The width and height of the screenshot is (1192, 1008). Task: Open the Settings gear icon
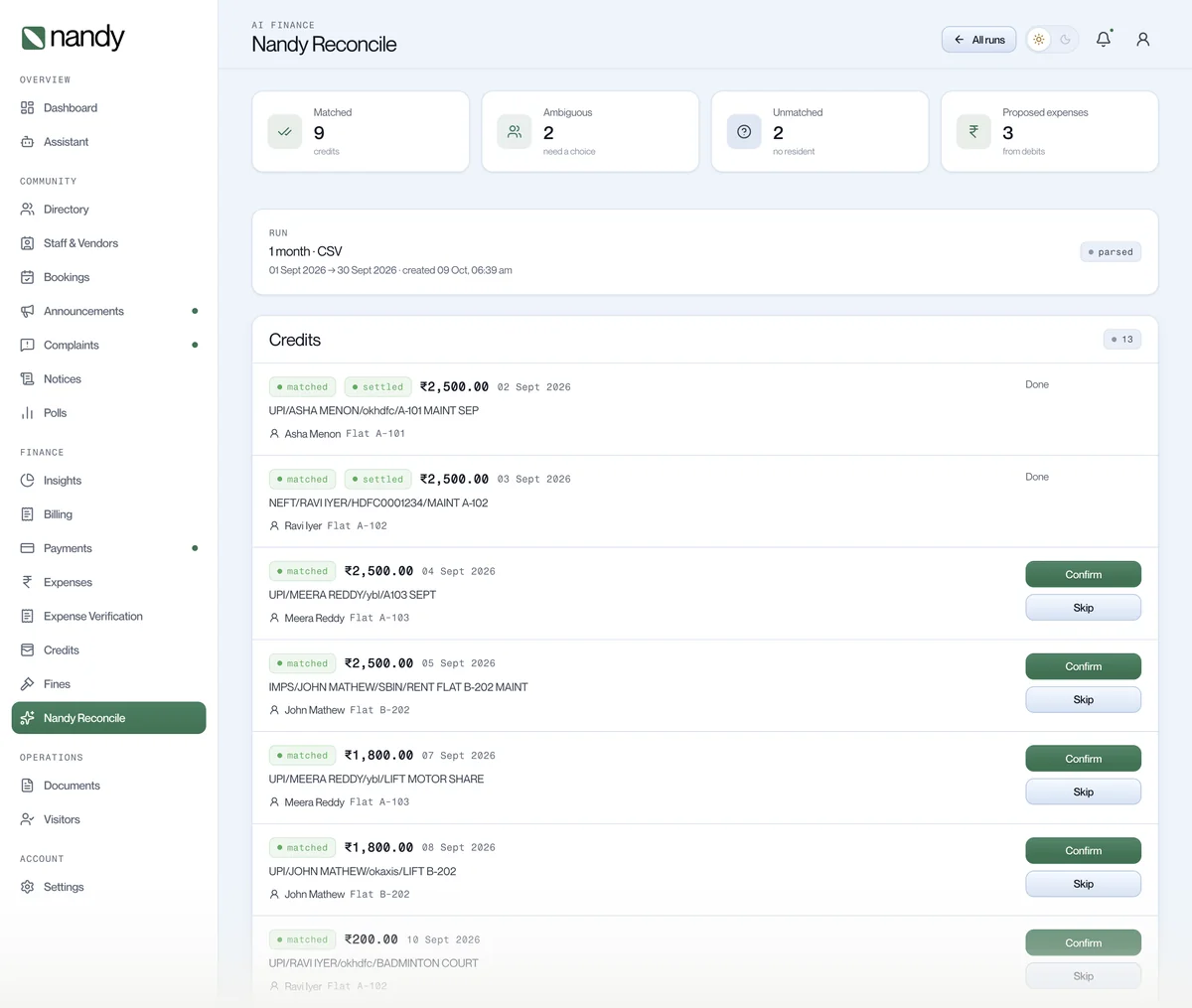[x=27, y=887]
